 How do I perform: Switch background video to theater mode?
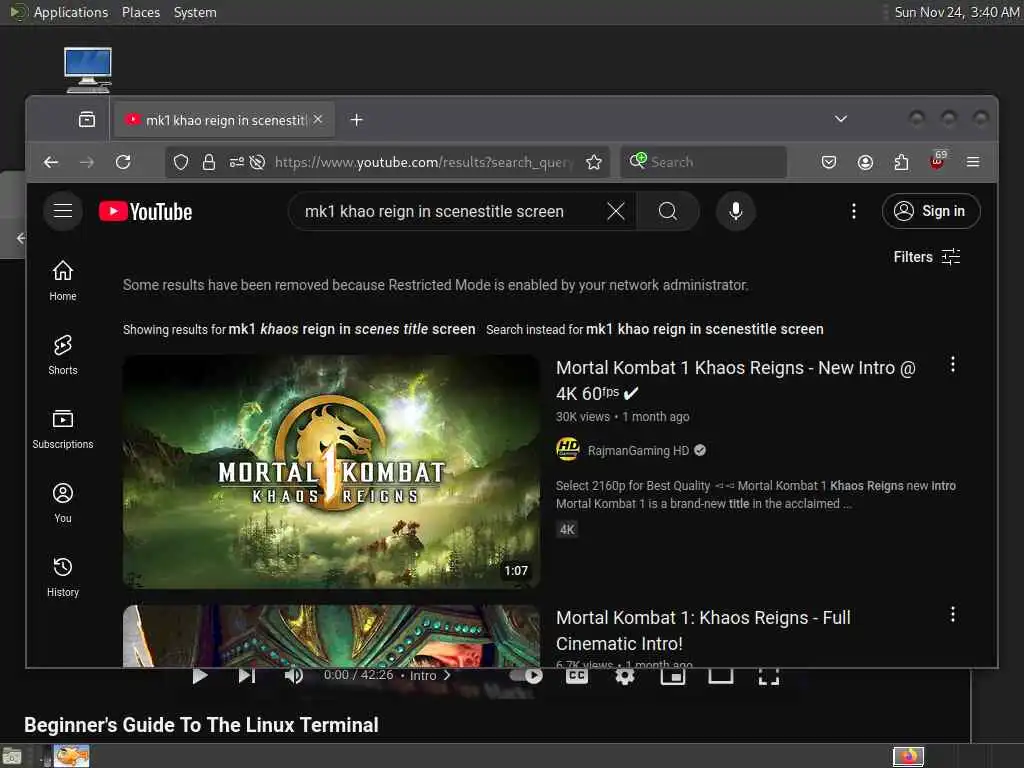[721, 677]
